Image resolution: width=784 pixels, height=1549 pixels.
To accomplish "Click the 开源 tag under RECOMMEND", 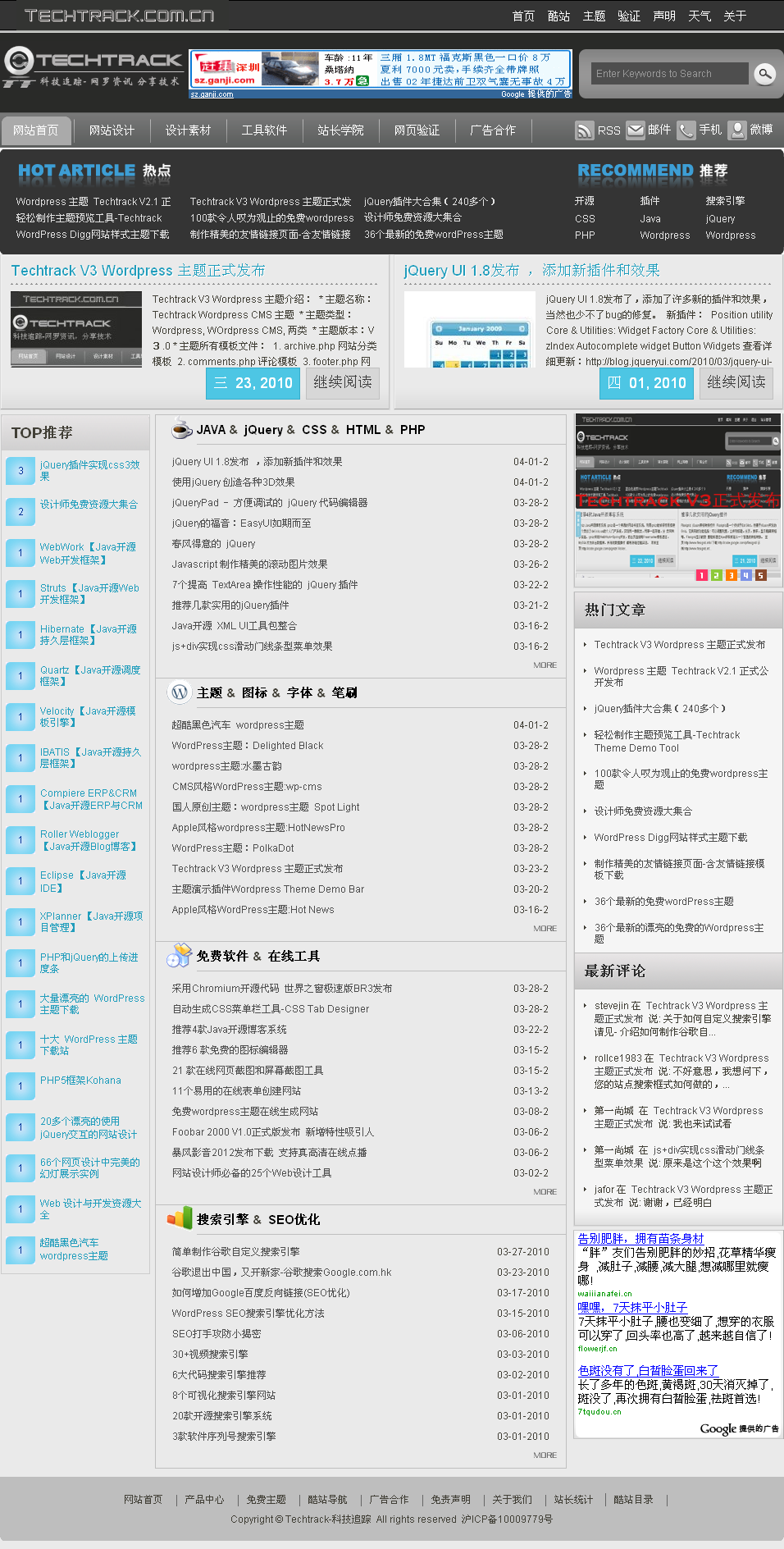I will point(585,201).
